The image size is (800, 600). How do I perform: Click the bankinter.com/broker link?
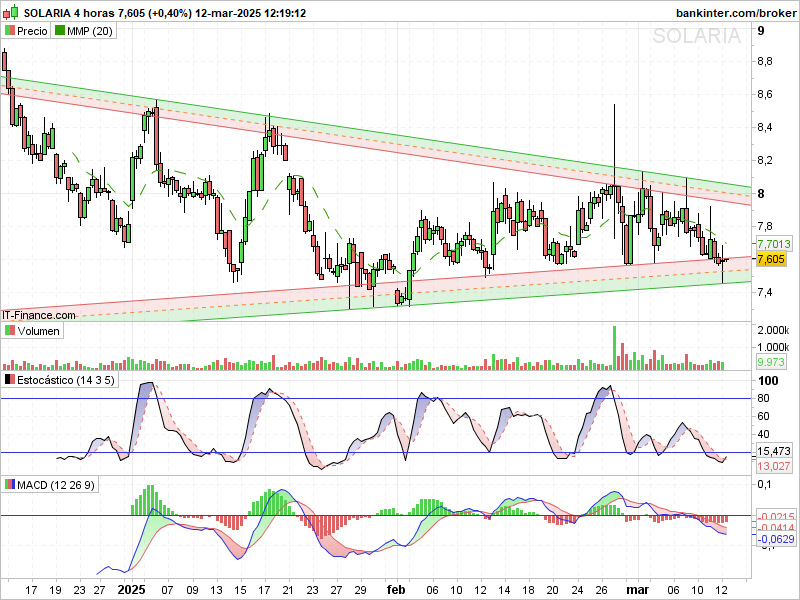(x=736, y=13)
